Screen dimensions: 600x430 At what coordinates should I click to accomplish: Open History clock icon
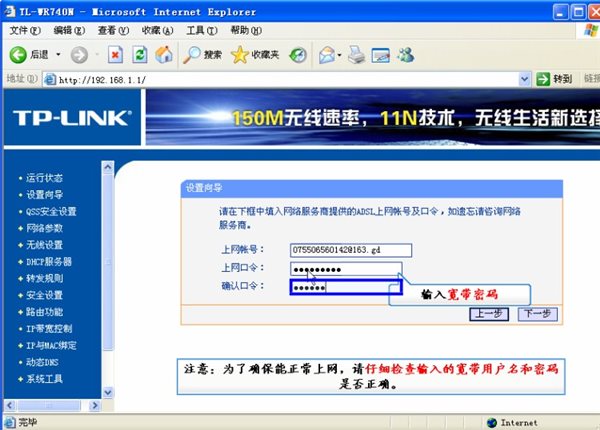point(298,55)
